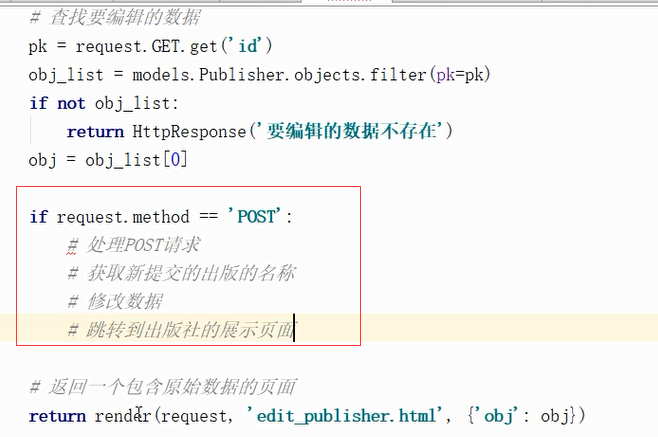Click the 'render' function call
The image size is (658, 437).
123,416
